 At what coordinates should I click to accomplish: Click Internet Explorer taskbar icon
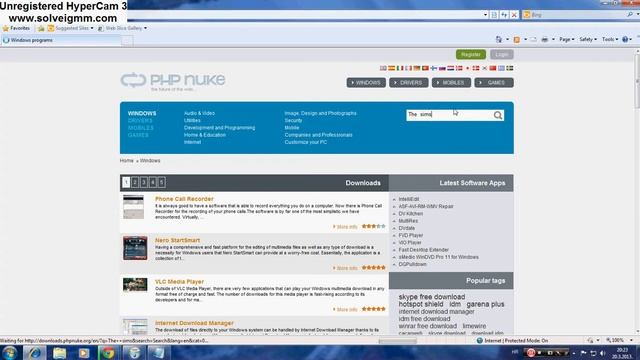coord(34,353)
